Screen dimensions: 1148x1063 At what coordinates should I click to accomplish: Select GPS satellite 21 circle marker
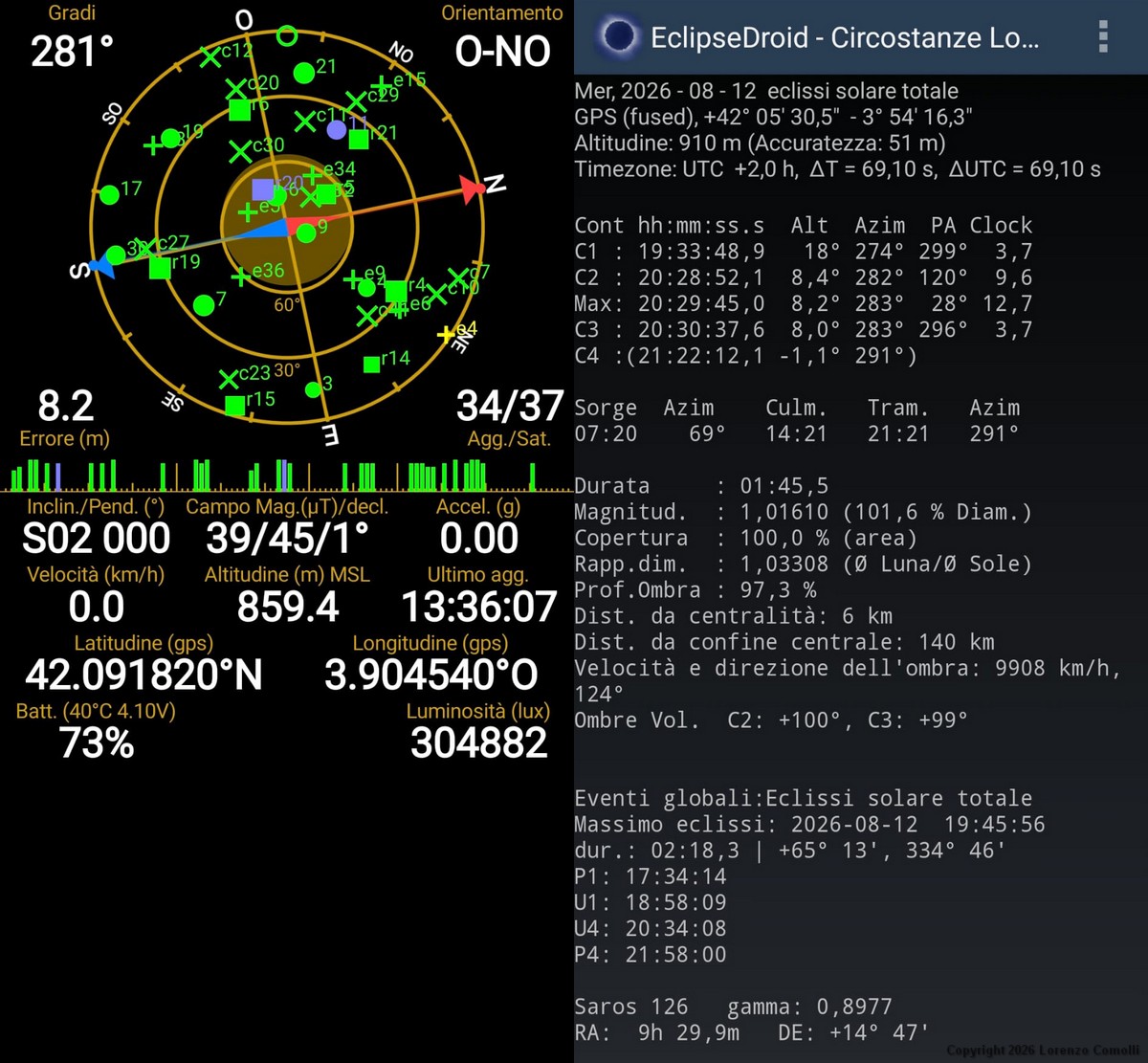(x=303, y=72)
